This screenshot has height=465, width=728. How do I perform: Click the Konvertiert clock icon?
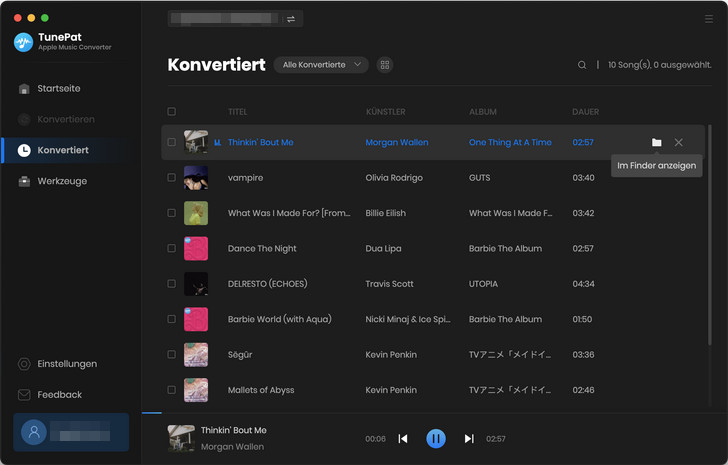24,150
